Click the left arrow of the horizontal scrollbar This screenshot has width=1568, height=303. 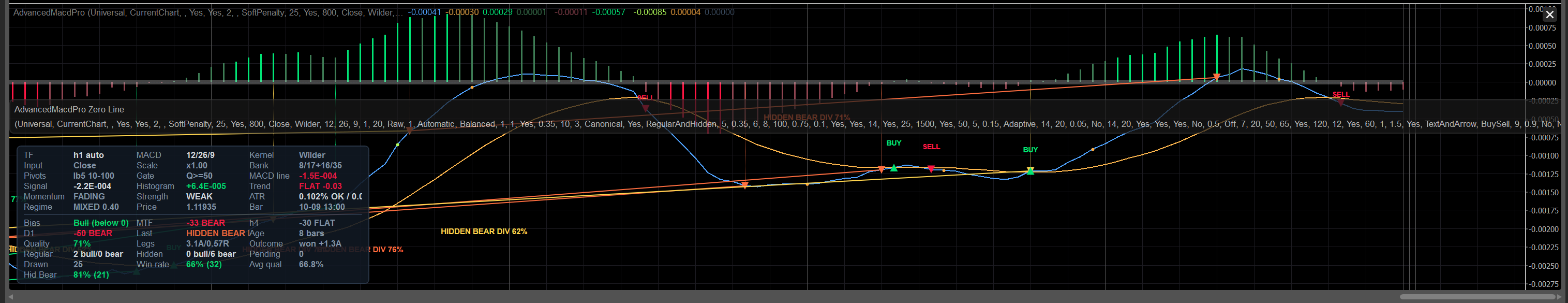[x=11, y=297]
